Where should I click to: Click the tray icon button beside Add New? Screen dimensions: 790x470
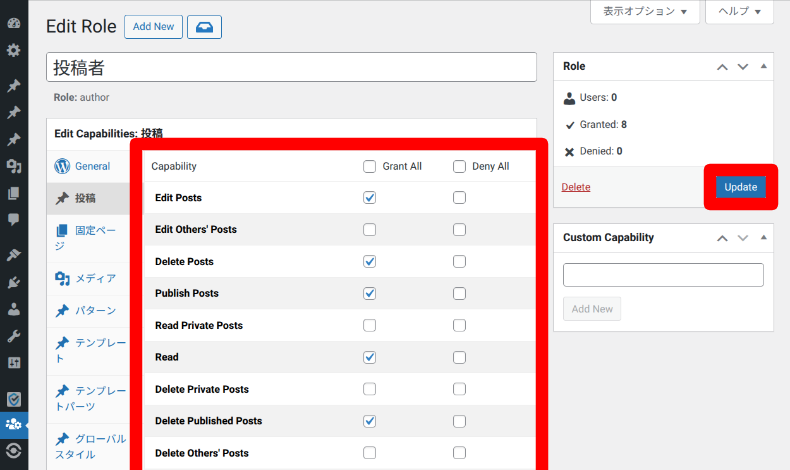coord(204,27)
